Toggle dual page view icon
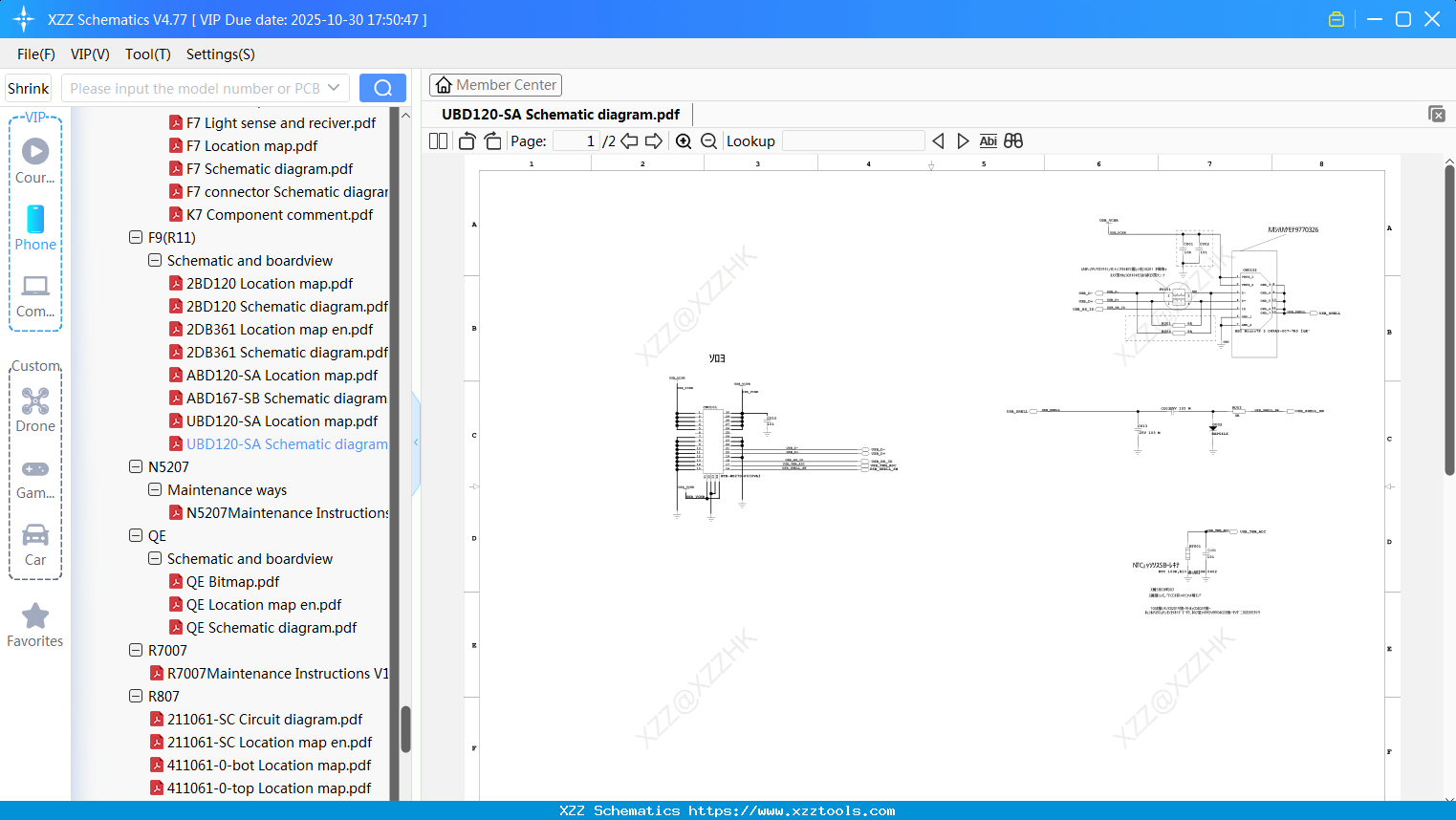The image size is (1456, 820). (x=439, y=140)
